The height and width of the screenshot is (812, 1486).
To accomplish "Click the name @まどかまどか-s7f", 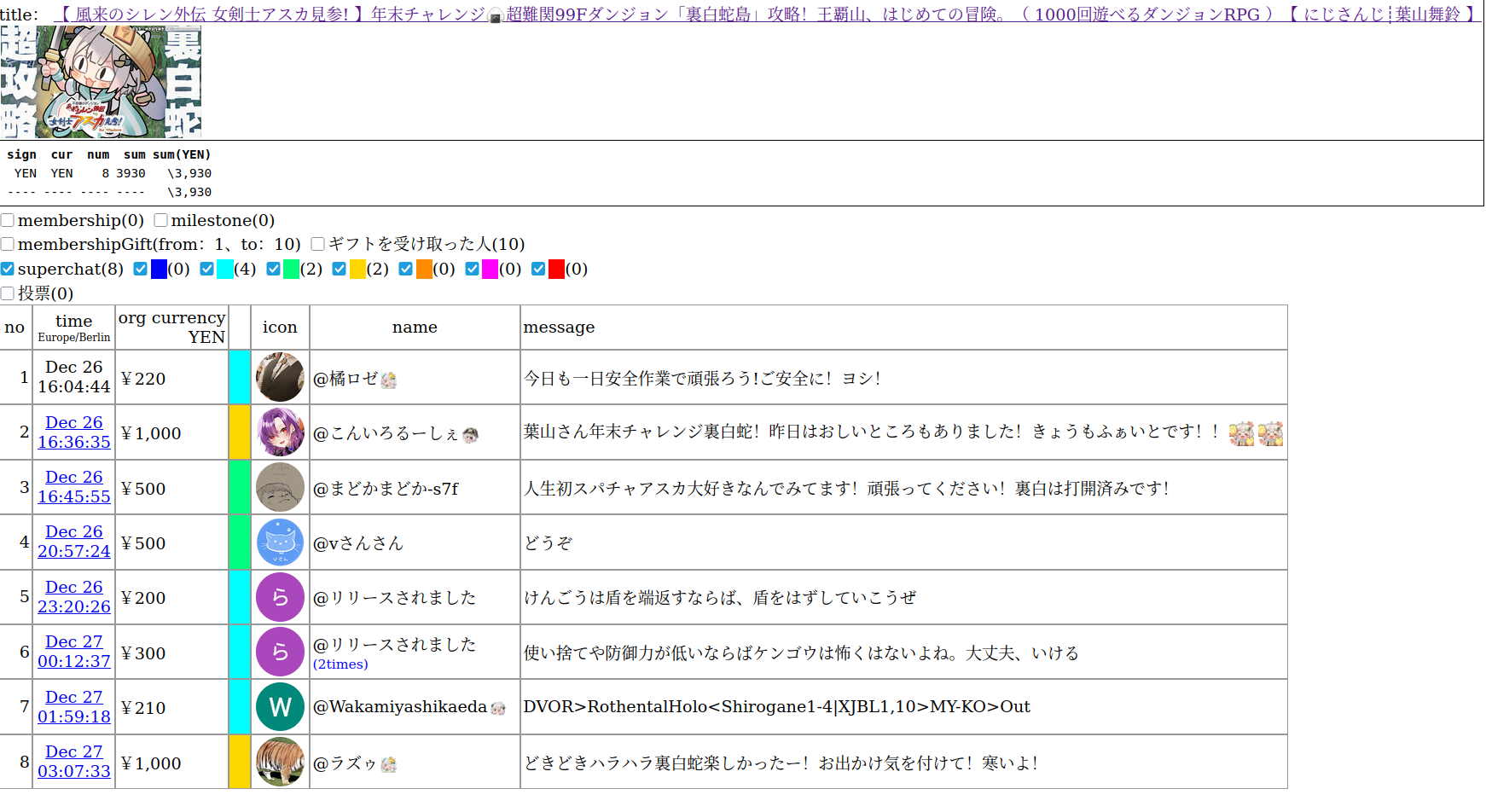I will pyautogui.click(x=386, y=489).
